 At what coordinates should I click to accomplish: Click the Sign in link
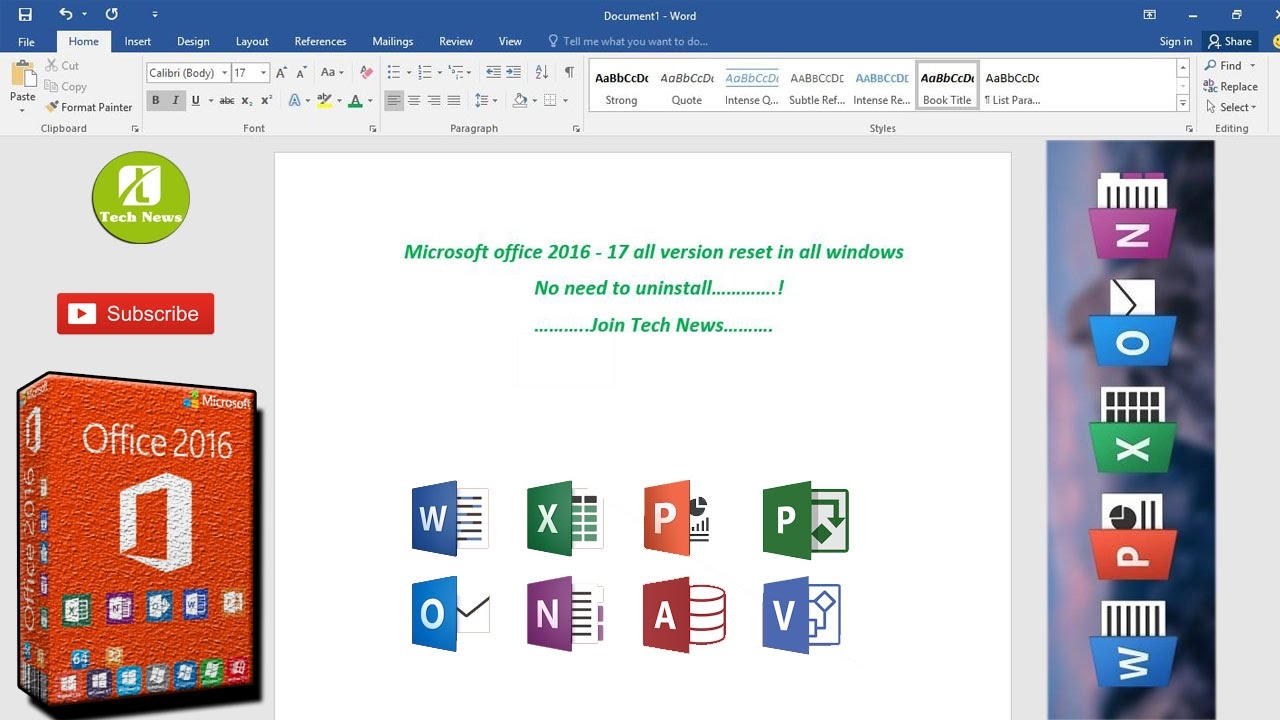coord(1176,42)
